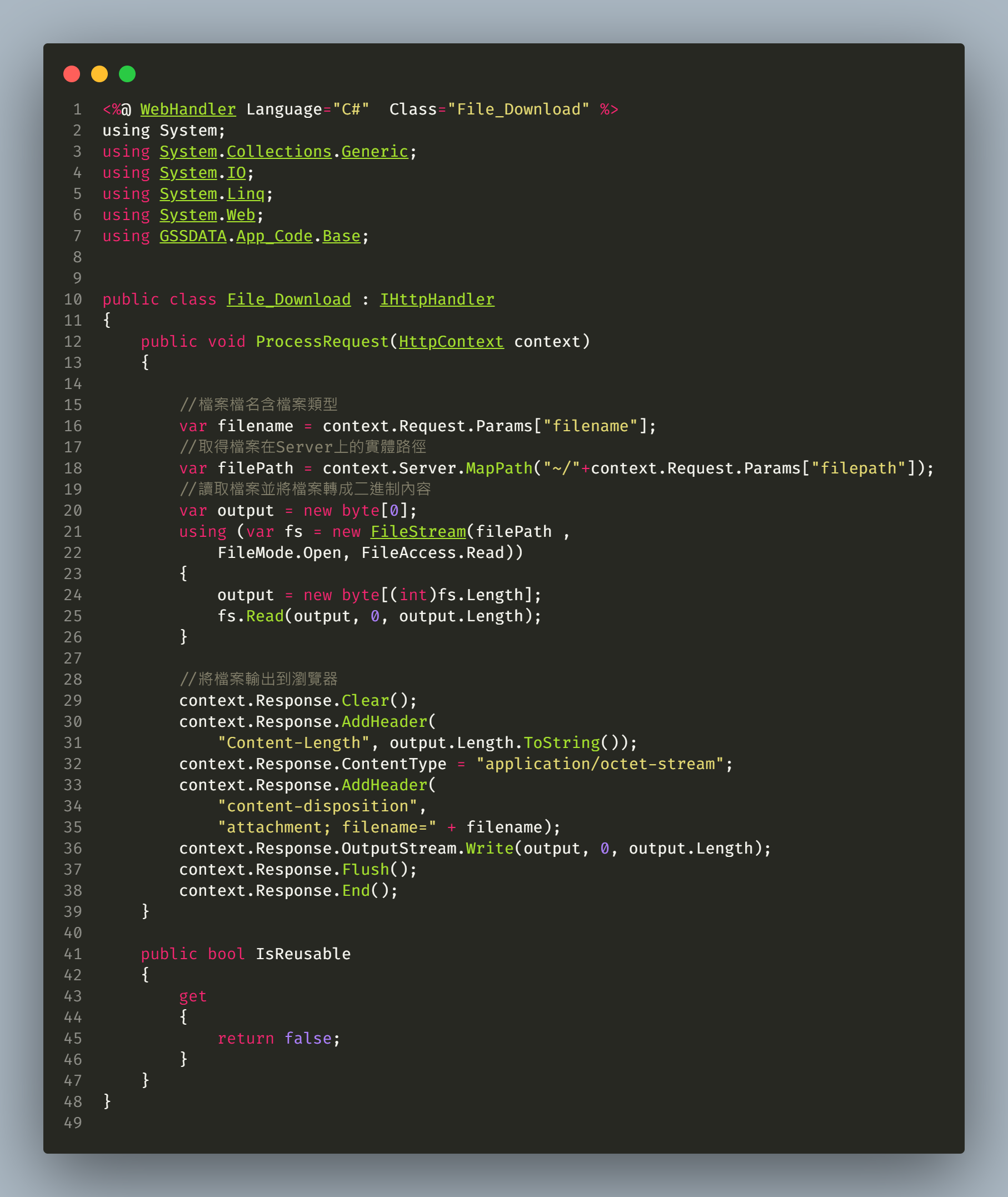Click "using System;" on line 2
1008x1197 pixels.
pyautogui.click(x=164, y=130)
